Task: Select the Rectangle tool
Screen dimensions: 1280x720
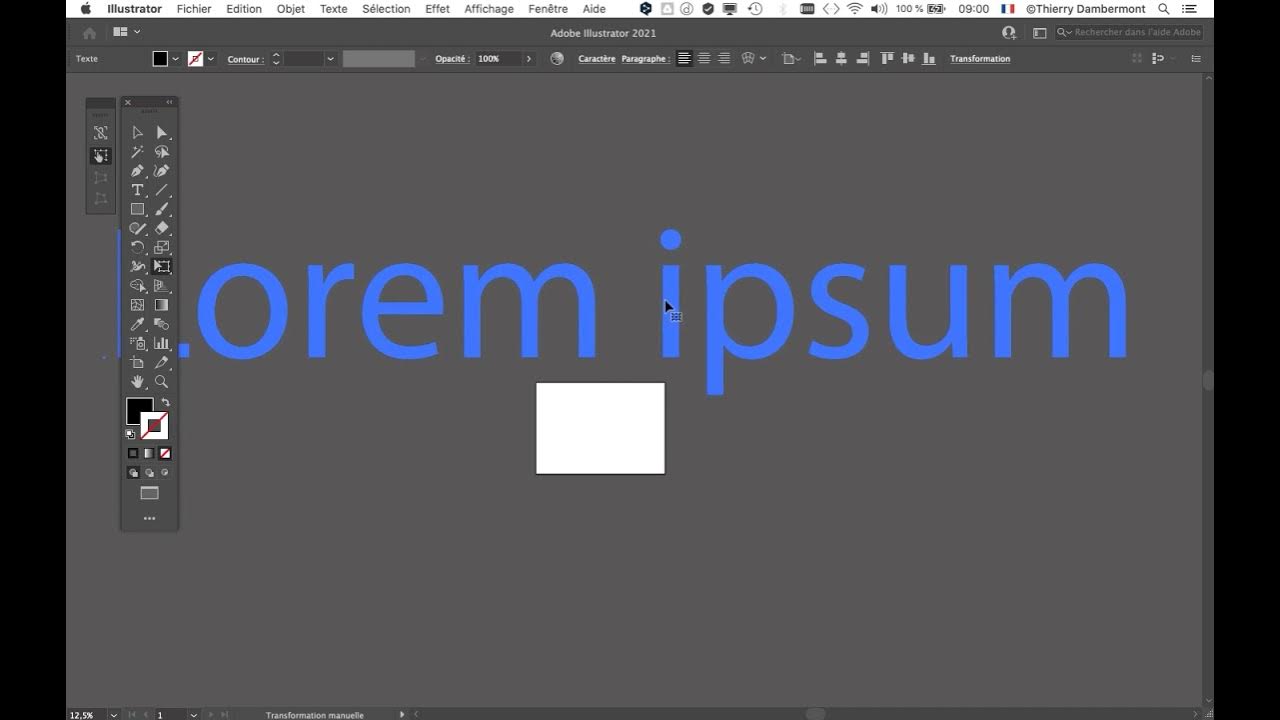Action: (x=137, y=209)
